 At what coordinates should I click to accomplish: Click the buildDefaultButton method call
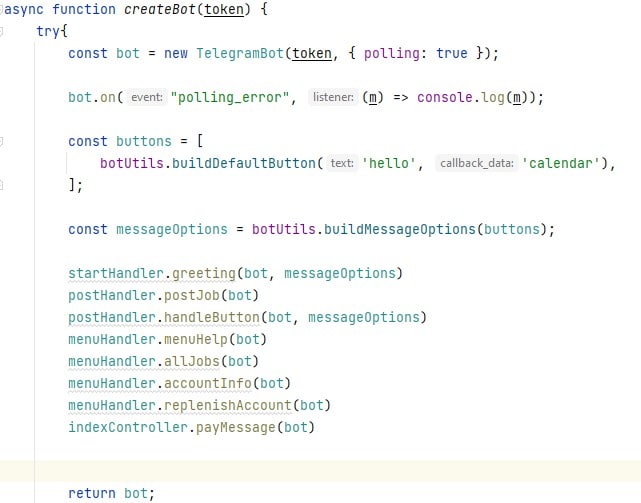tap(244, 163)
